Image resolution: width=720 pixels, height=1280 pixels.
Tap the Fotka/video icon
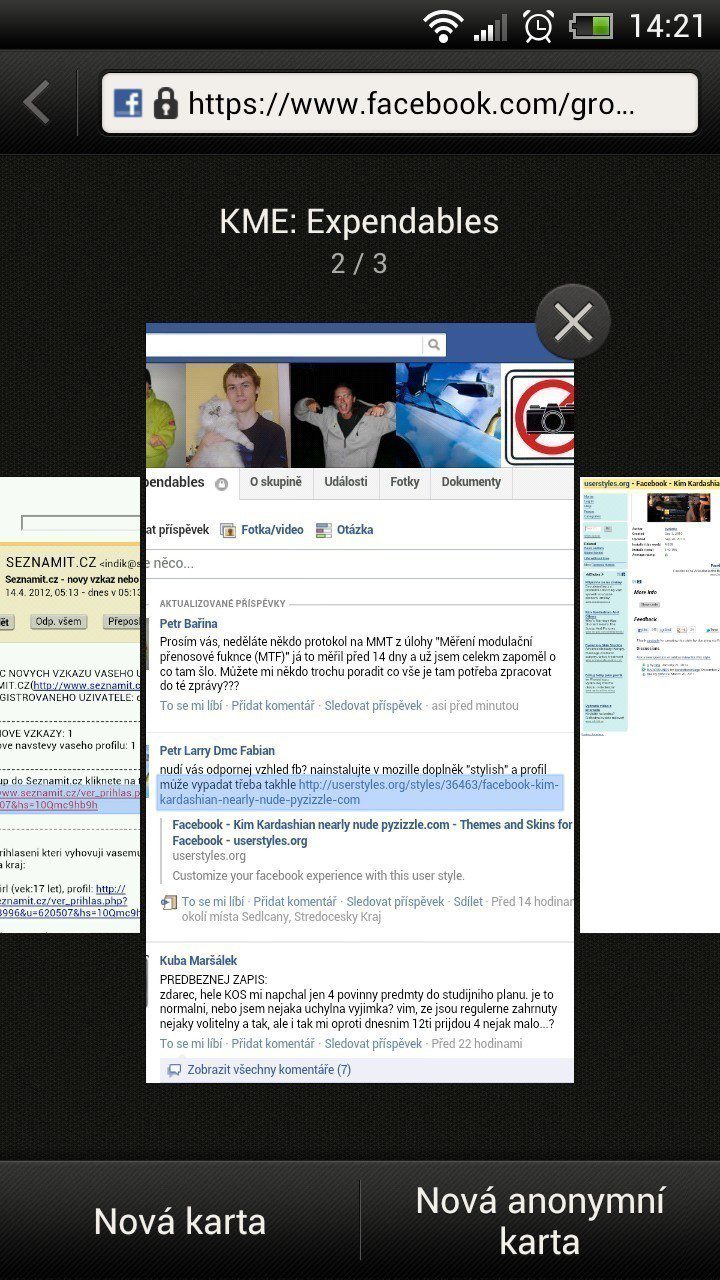tap(228, 530)
